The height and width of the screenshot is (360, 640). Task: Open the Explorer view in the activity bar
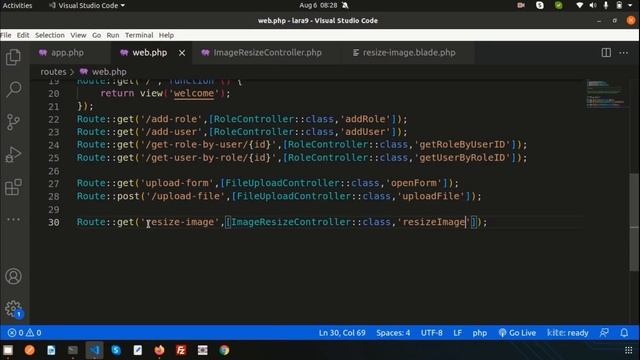click(x=13, y=57)
